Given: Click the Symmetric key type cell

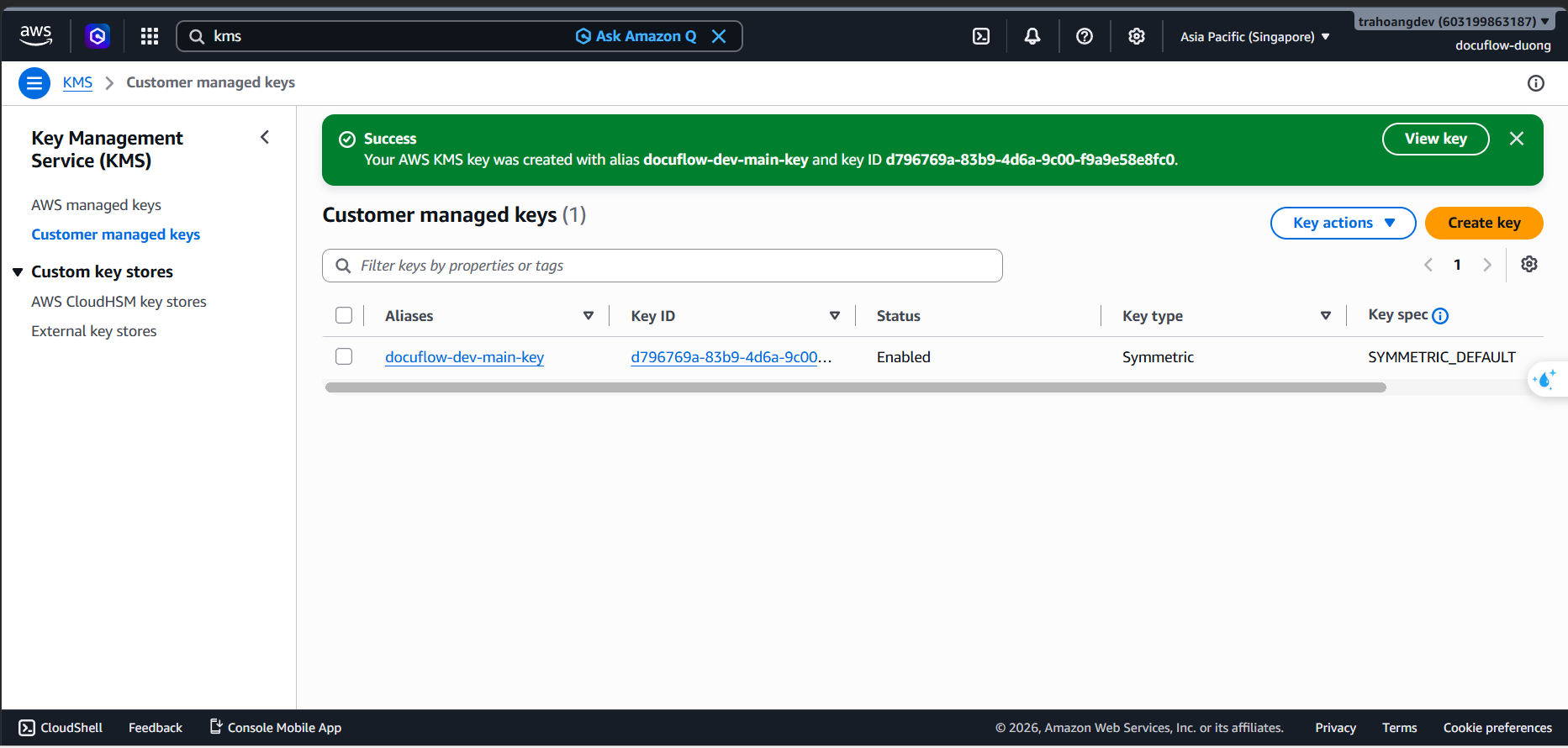Looking at the screenshot, I should pos(1158,357).
